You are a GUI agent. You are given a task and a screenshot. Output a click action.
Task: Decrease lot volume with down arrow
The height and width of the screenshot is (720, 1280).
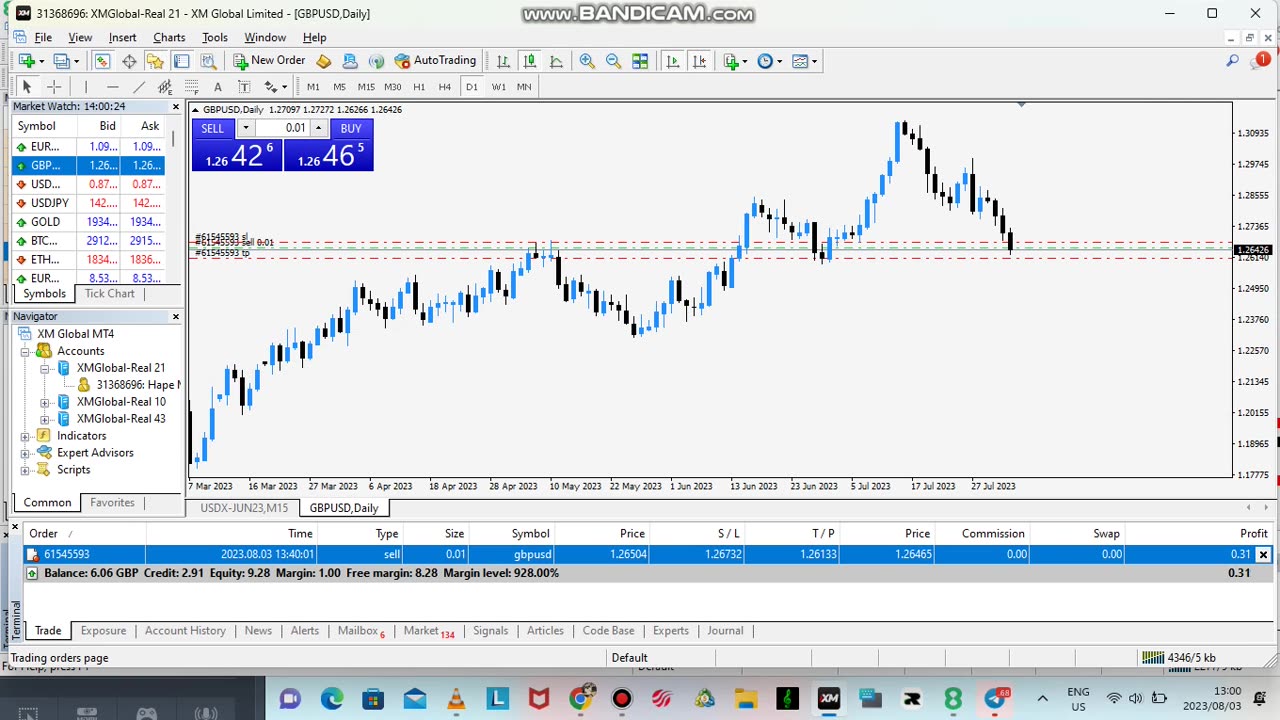[245, 128]
